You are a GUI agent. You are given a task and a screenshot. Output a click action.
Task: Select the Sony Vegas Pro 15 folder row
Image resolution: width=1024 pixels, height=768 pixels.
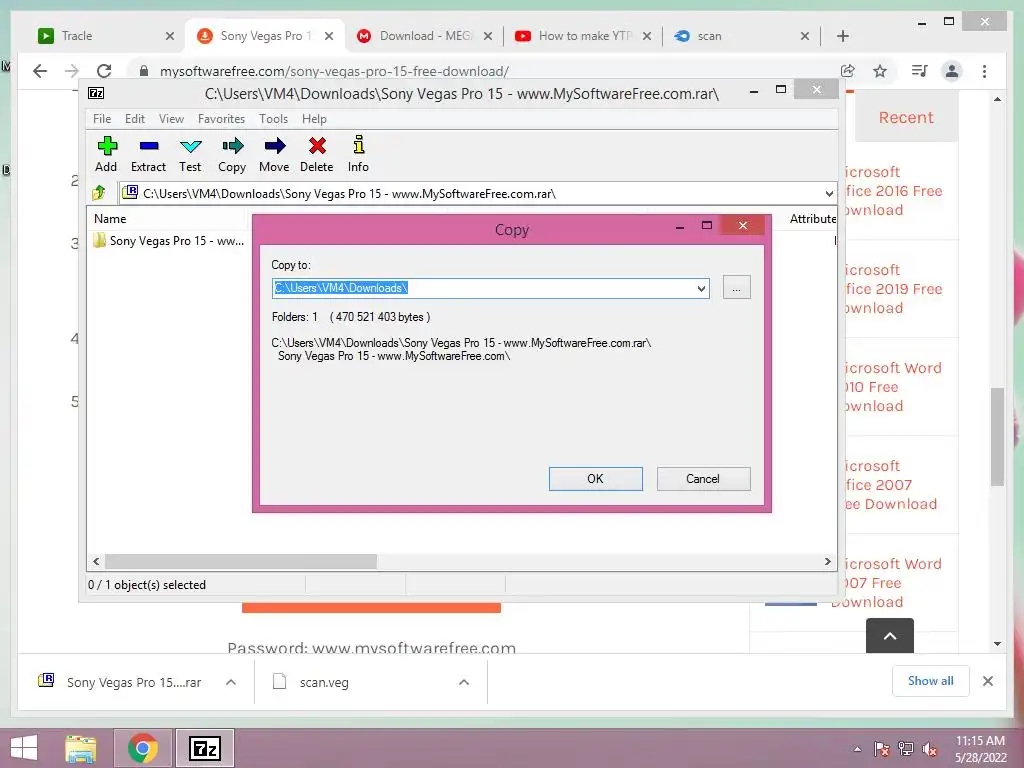pyautogui.click(x=170, y=241)
